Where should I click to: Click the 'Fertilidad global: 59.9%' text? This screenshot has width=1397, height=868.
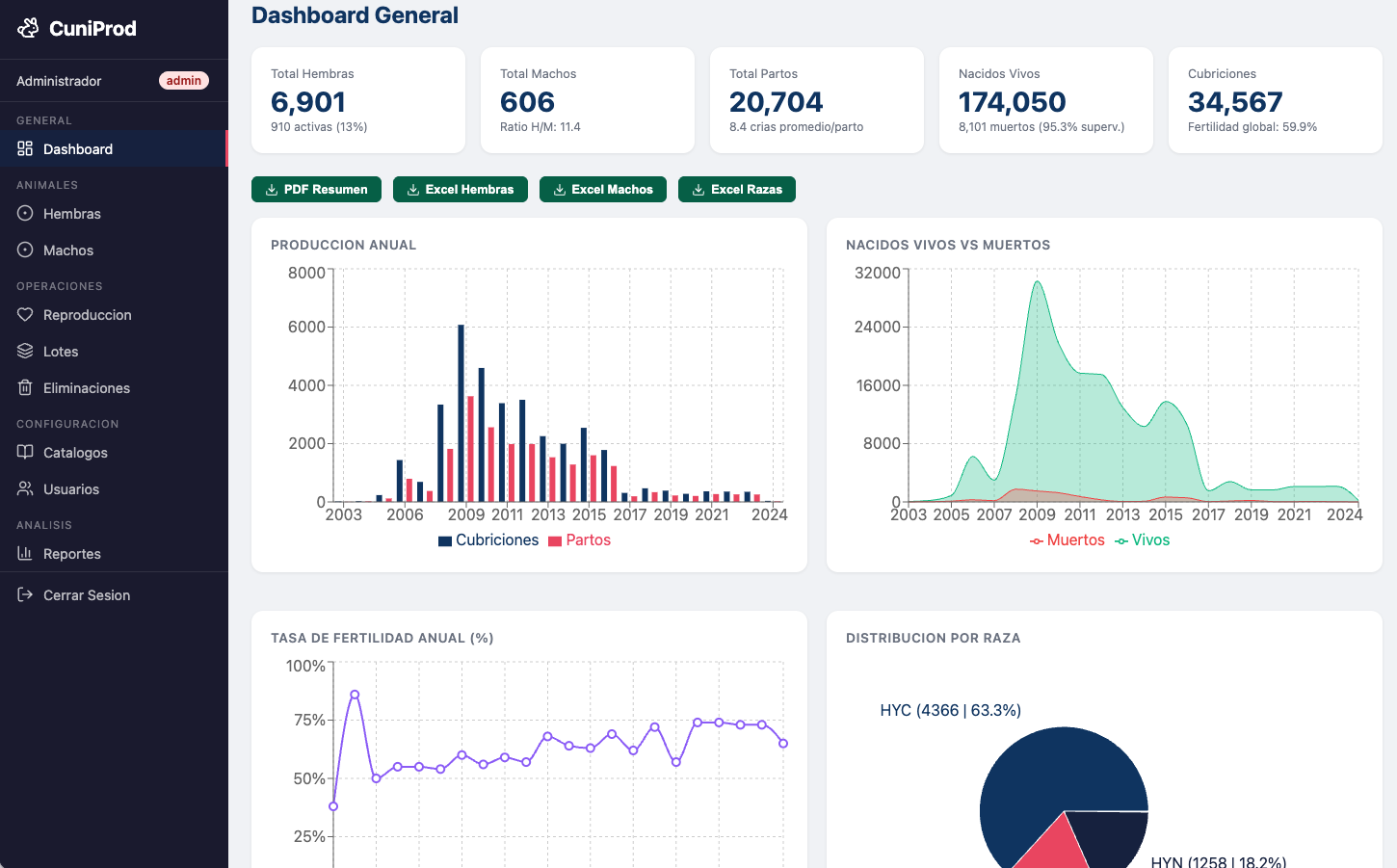(x=1252, y=127)
